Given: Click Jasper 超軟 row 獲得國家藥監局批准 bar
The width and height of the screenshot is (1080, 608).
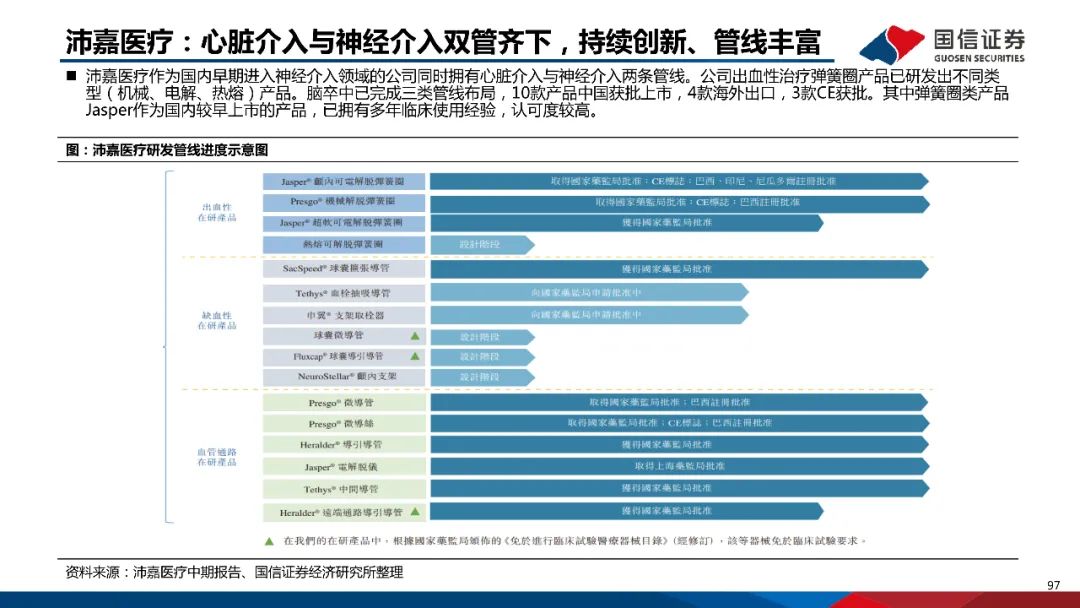Looking at the screenshot, I should click(627, 222).
